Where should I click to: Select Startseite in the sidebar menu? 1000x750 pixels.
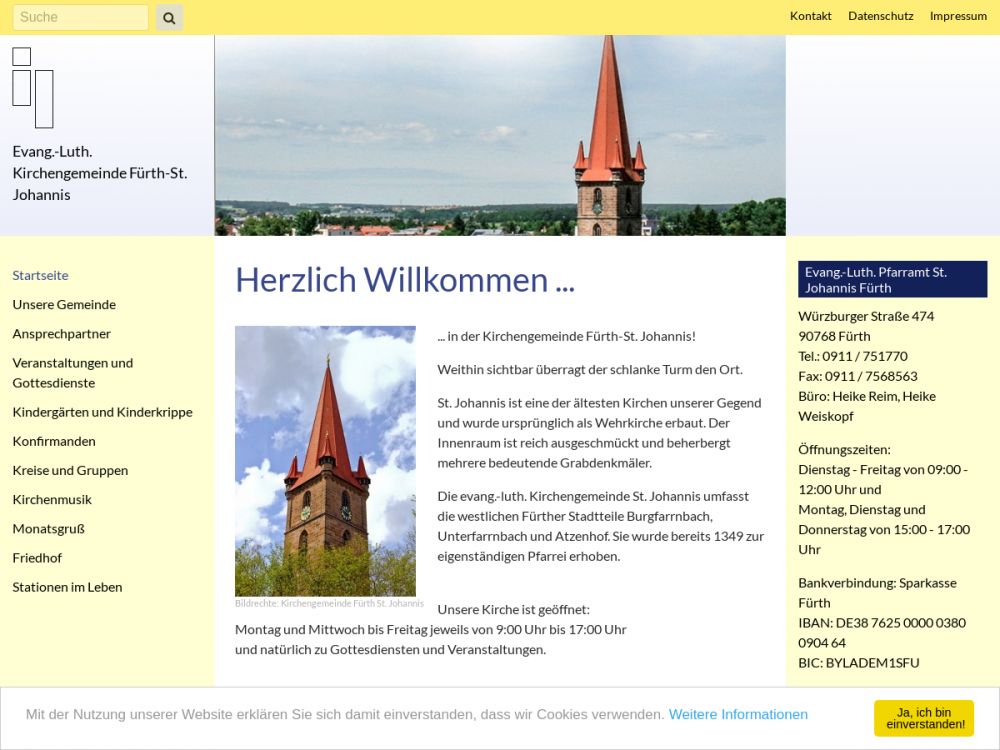[40, 275]
